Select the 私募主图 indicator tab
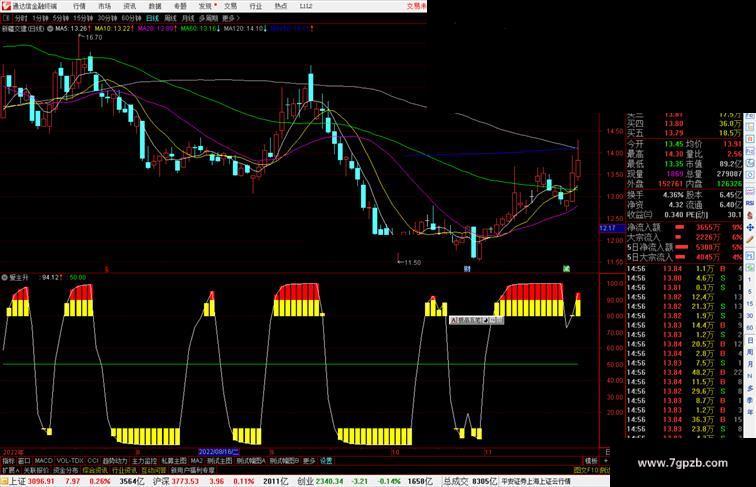This screenshot has height=487, width=756. 174,461
